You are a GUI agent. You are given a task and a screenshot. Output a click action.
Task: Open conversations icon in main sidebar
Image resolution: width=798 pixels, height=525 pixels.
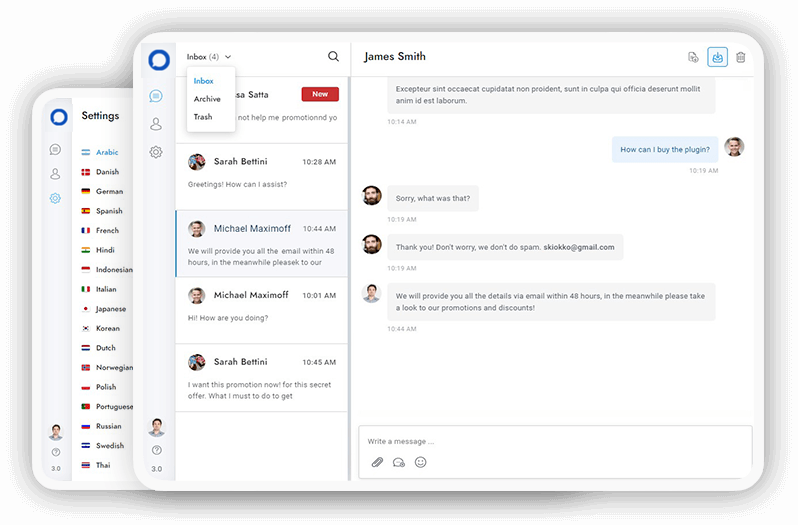point(156,96)
